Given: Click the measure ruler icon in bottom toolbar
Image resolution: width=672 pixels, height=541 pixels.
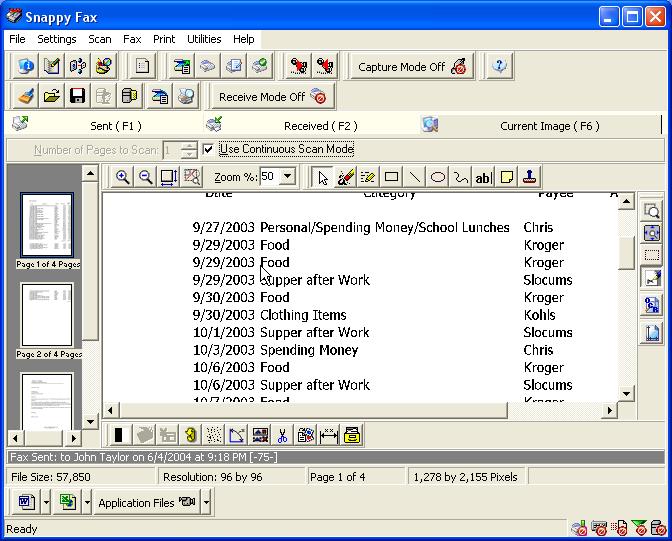Looking at the screenshot, I should (x=328, y=436).
